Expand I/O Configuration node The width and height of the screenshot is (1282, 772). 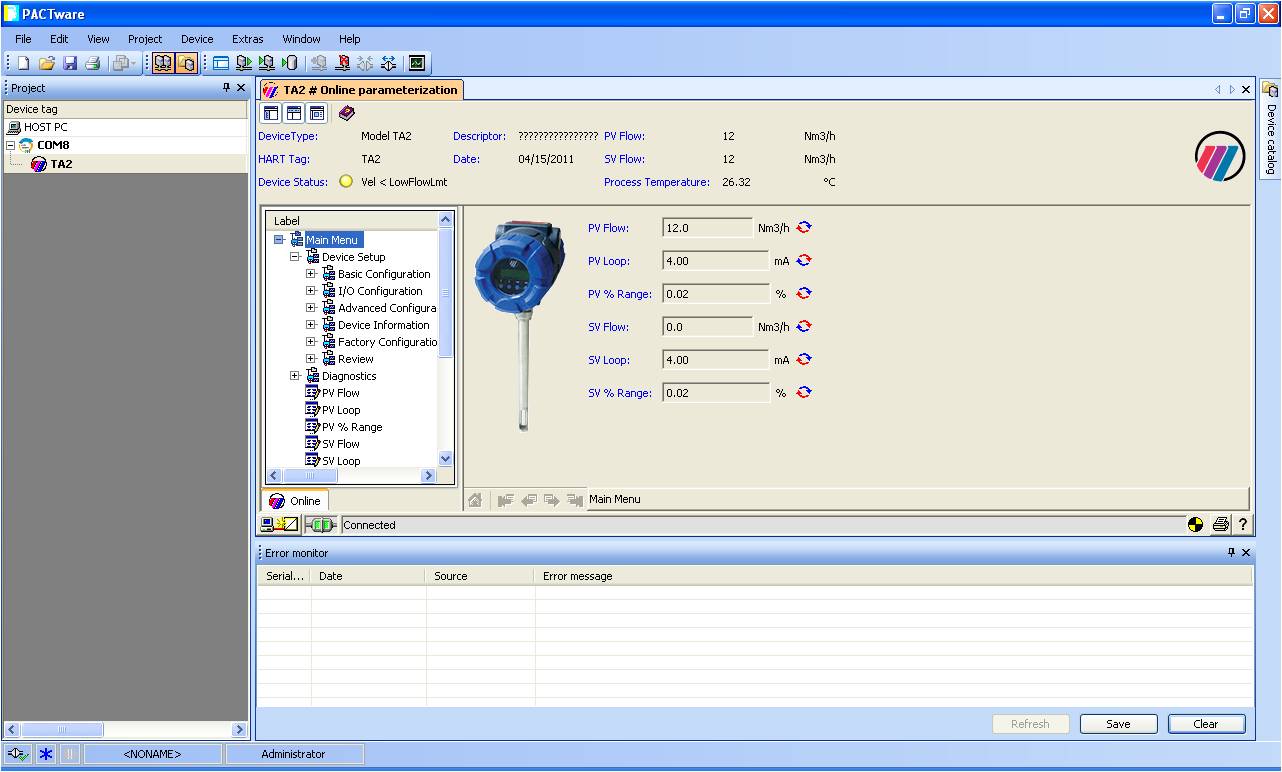point(311,291)
